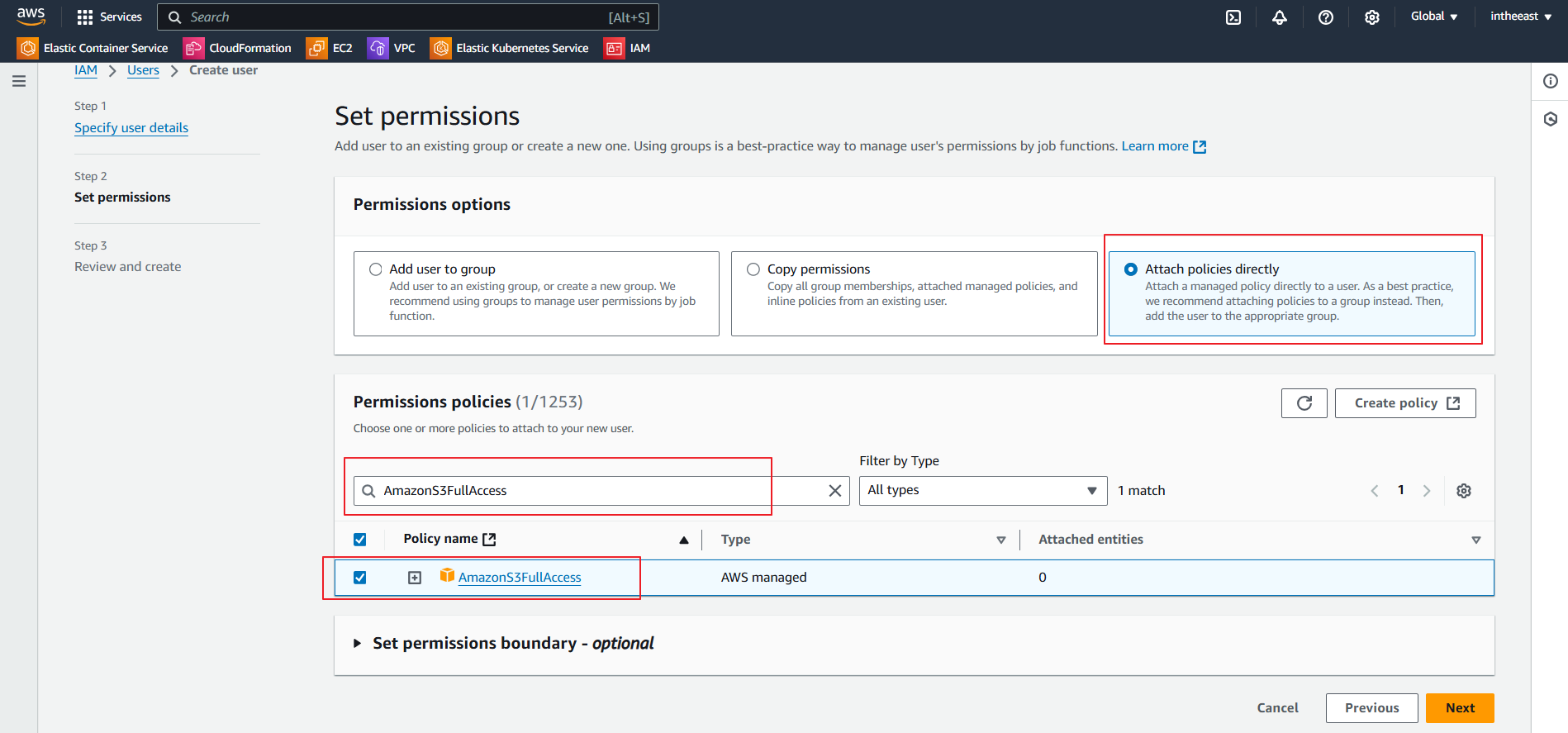Go to Specify user details step
Viewport: 1568px width, 733px height.
tap(131, 128)
